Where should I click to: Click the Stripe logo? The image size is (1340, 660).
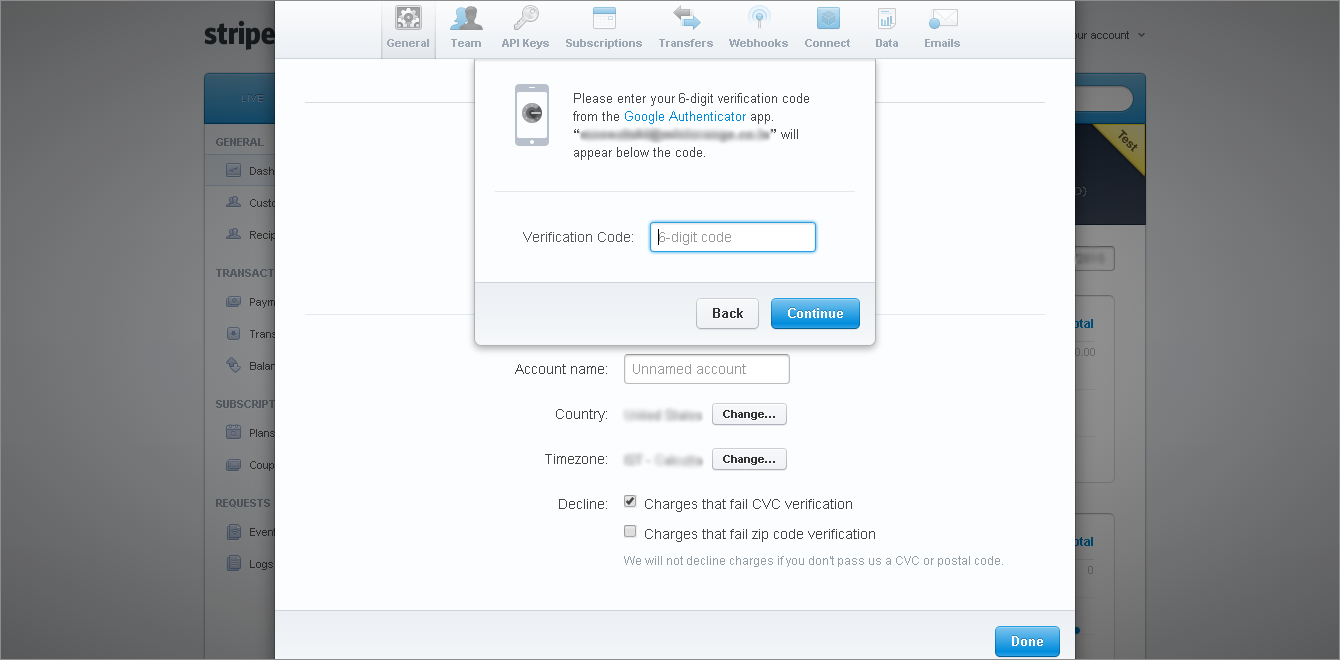click(239, 35)
